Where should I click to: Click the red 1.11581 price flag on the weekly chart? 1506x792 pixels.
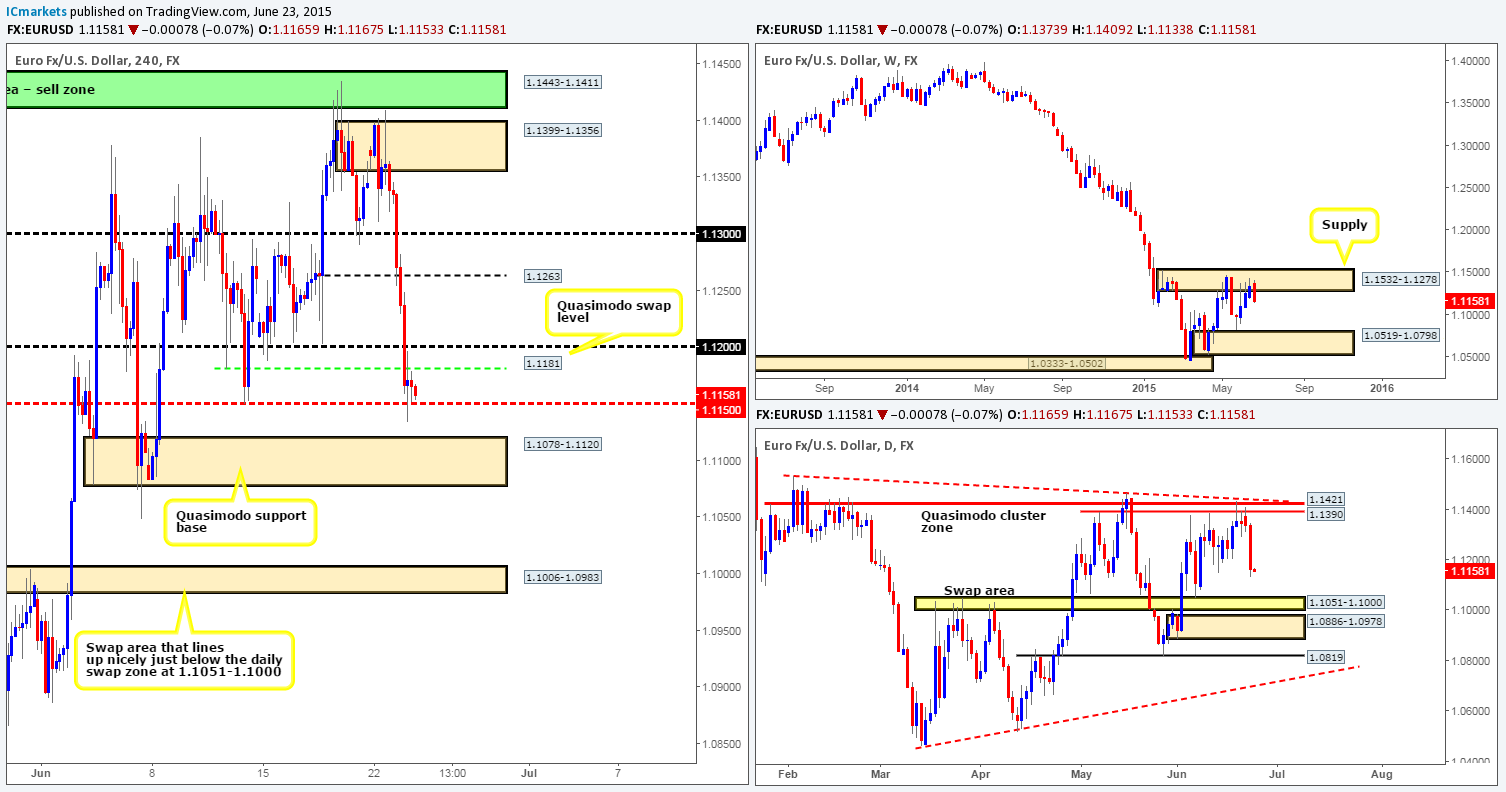pyautogui.click(x=1470, y=299)
